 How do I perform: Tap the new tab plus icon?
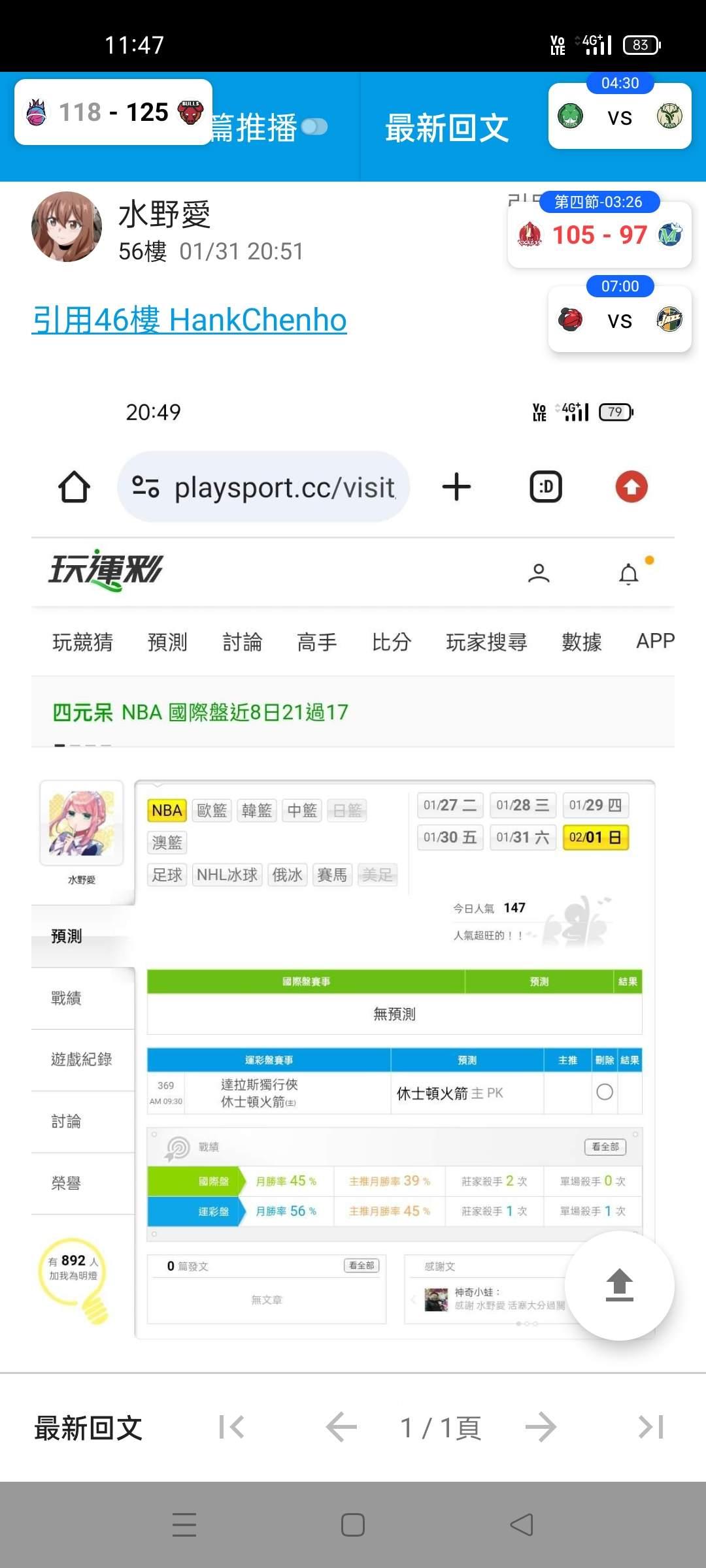click(456, 487)
